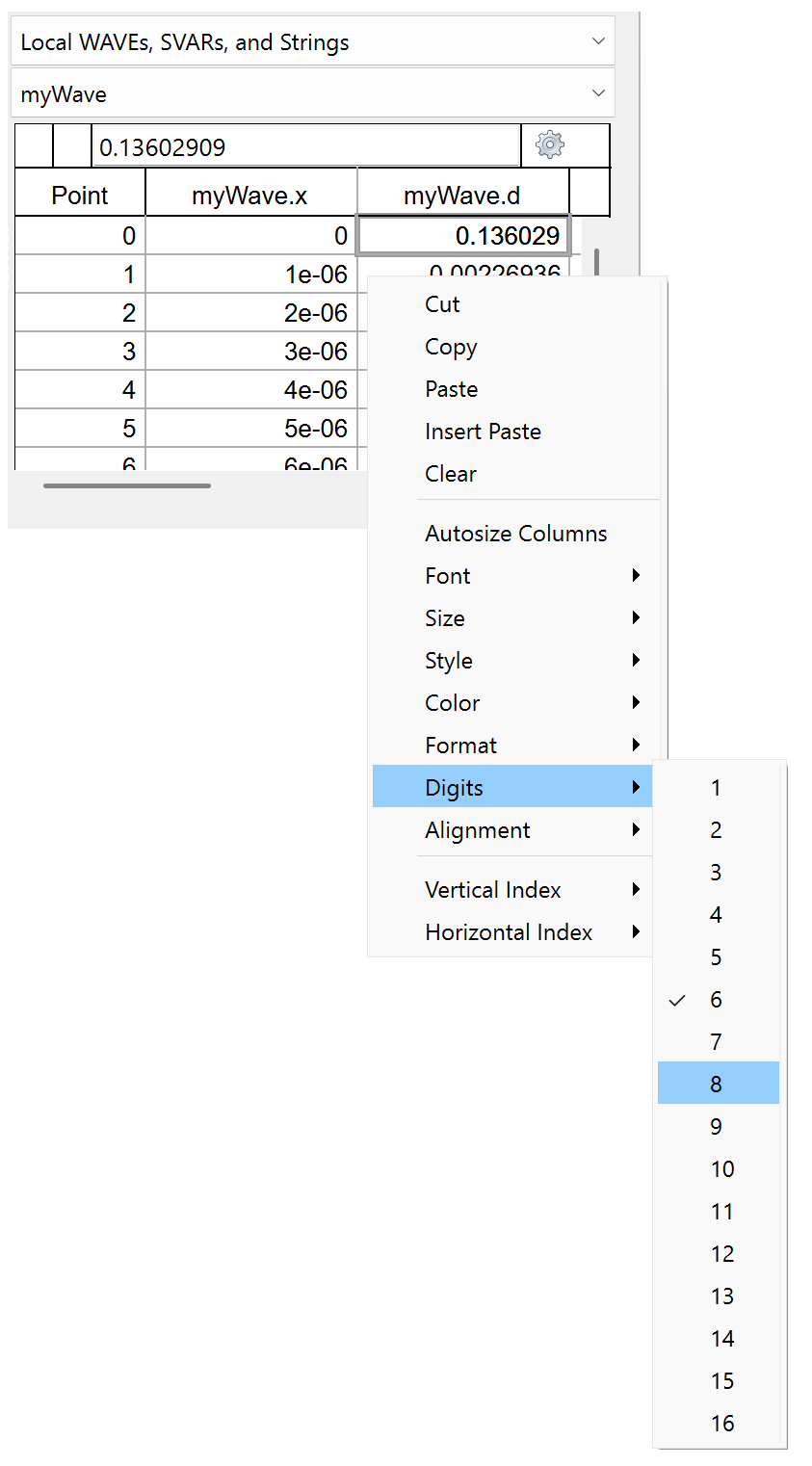Viewport: 812px width, 1466px height.
Task: Select 8 digits in Digits submenu
Action: 718,1083
